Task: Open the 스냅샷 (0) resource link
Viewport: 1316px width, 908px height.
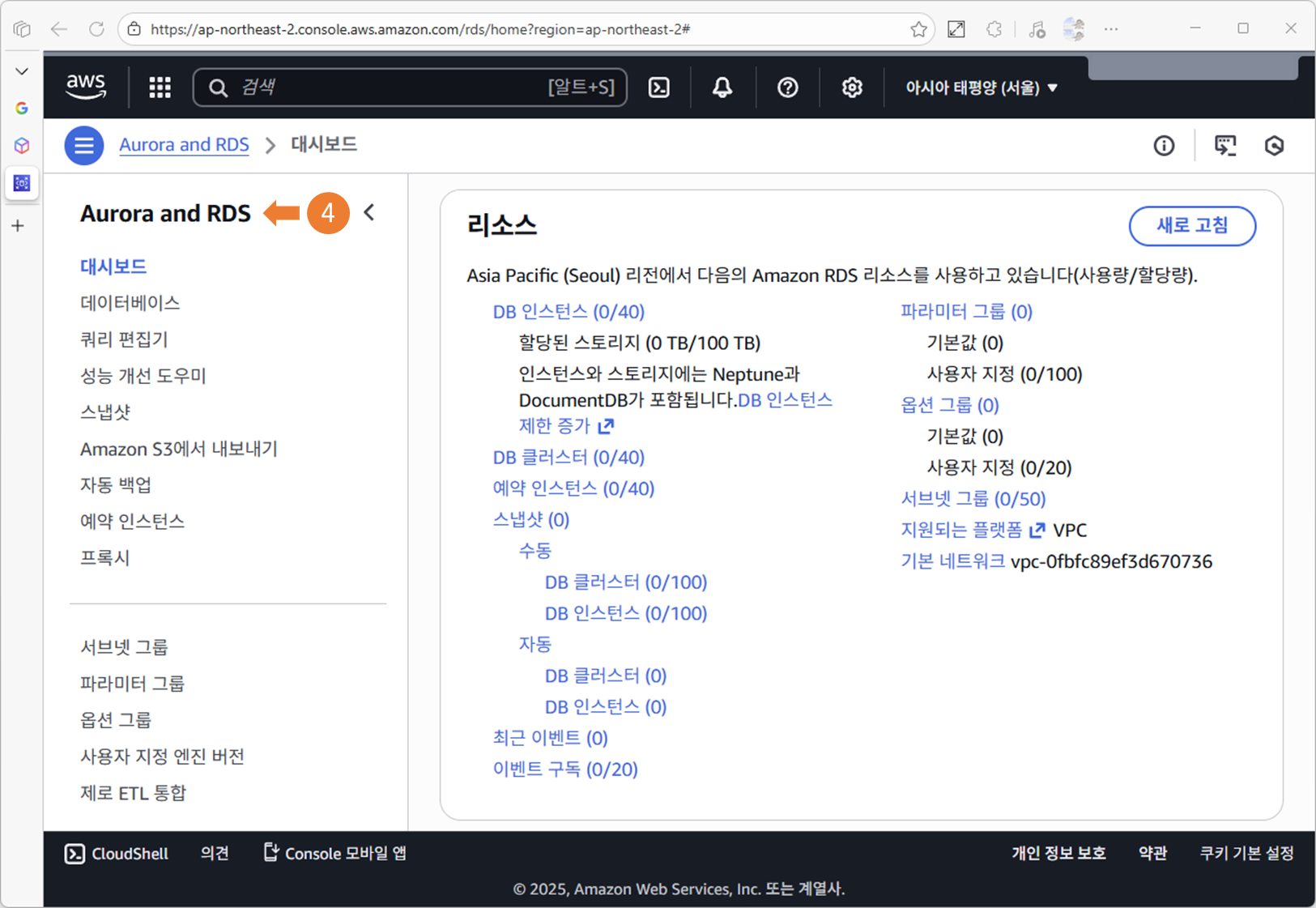Action: [x=531, y=520]
